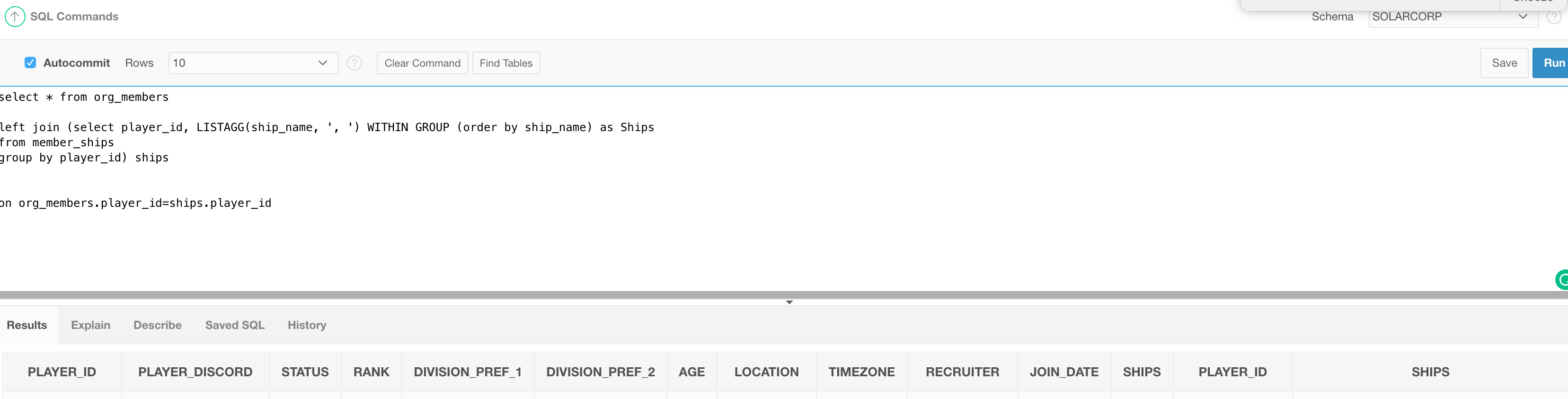The height and width of the screenshot is (399, 1568).
Task: Open the History tab
Action: (x=306, y=325)
